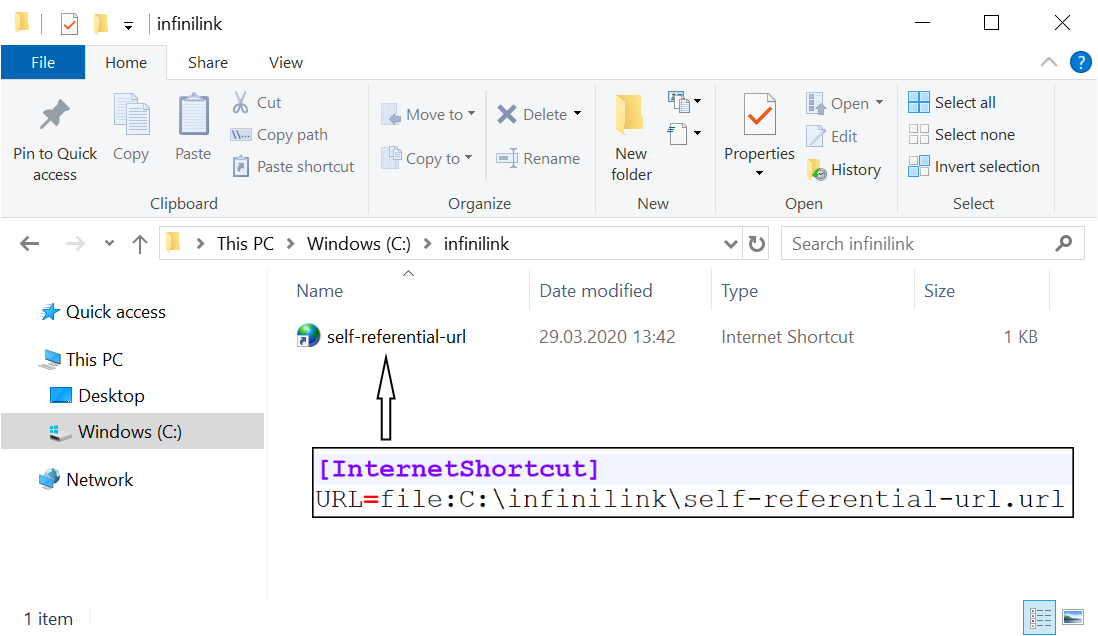The image size is (1098, 636).
Task: Switch to details list view
Action: pos(1040,617)
